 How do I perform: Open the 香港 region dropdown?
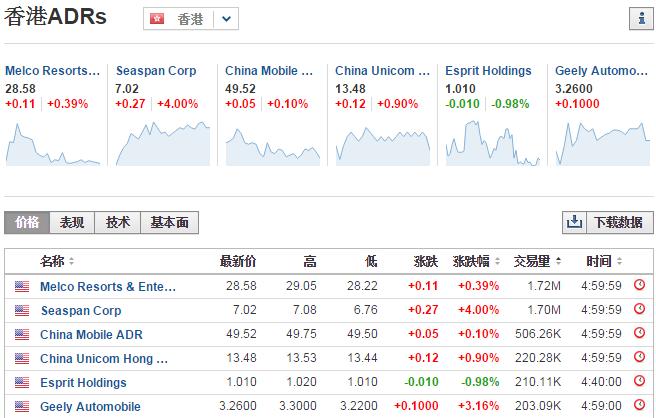[227, 19]
